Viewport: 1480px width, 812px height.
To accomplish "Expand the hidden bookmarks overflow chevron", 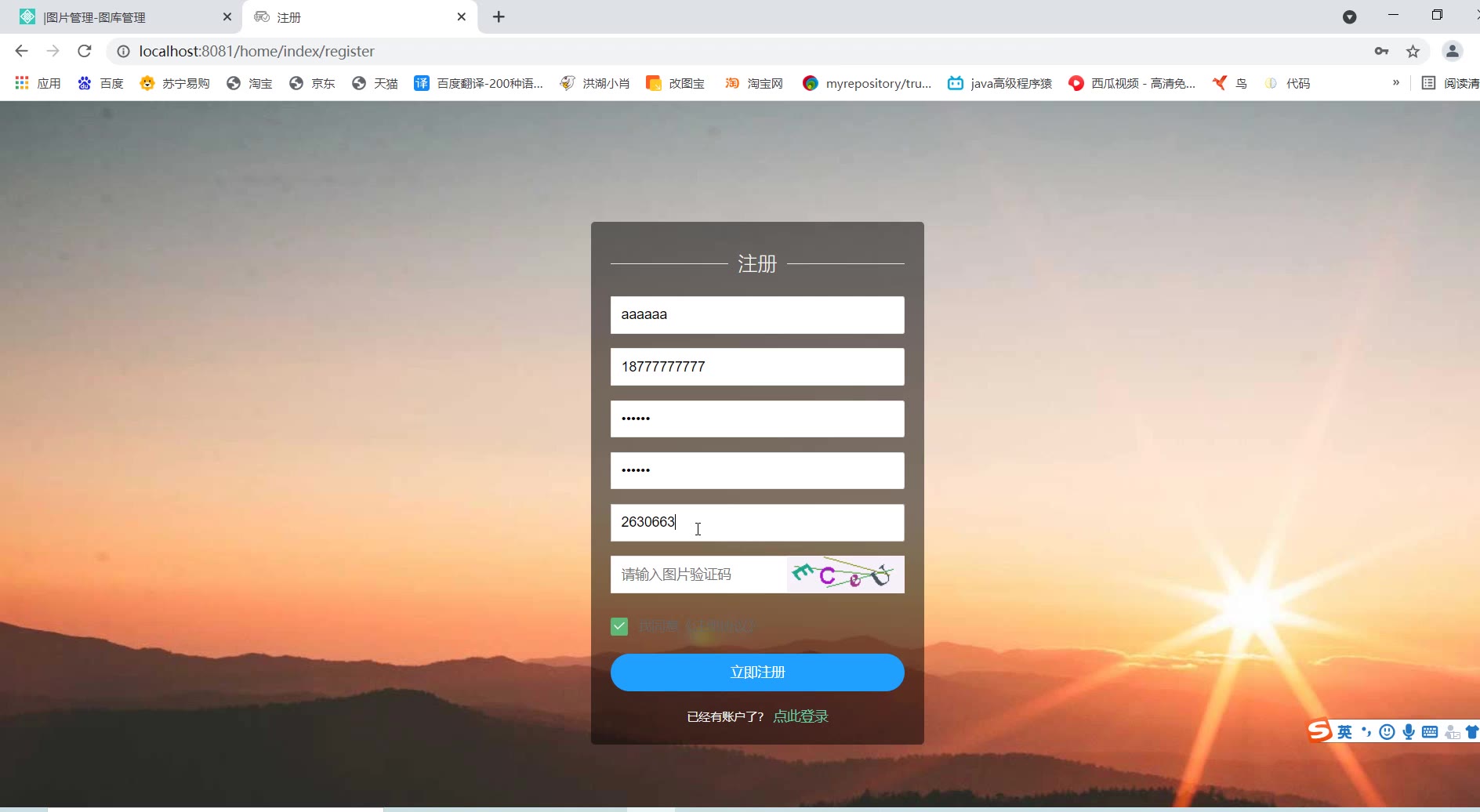I will coord(1396,82).
